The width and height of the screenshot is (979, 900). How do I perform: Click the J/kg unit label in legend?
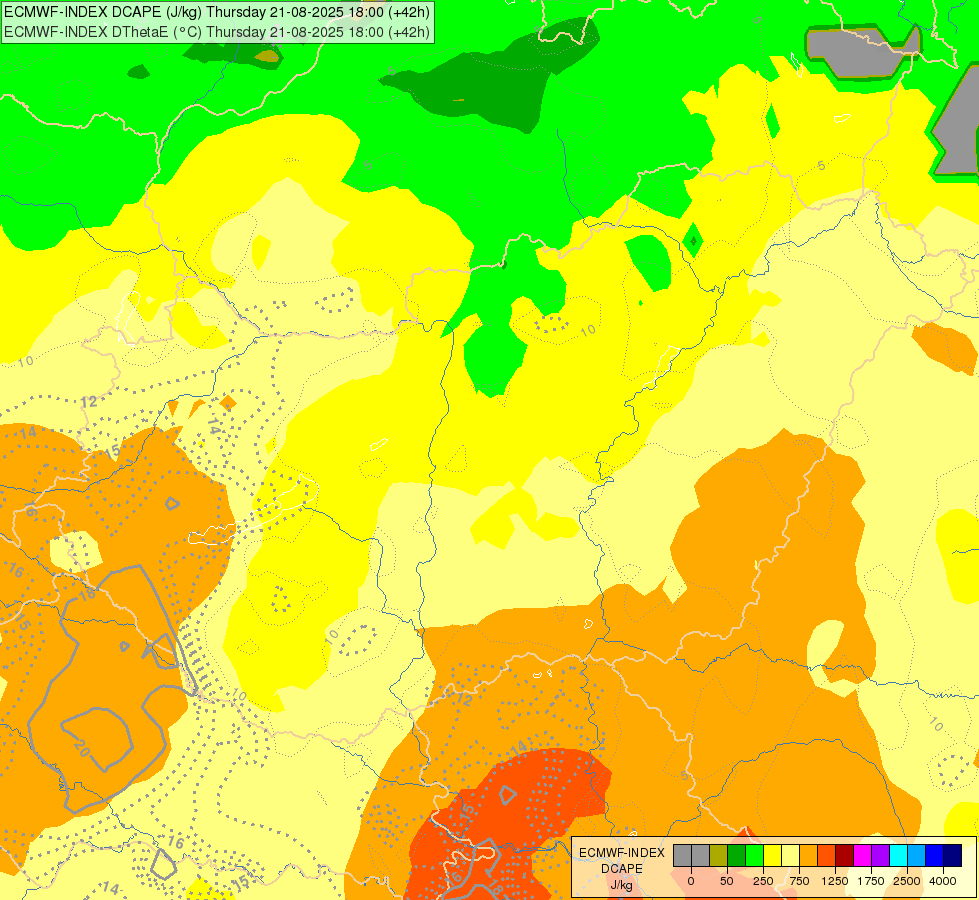[622, 885]
